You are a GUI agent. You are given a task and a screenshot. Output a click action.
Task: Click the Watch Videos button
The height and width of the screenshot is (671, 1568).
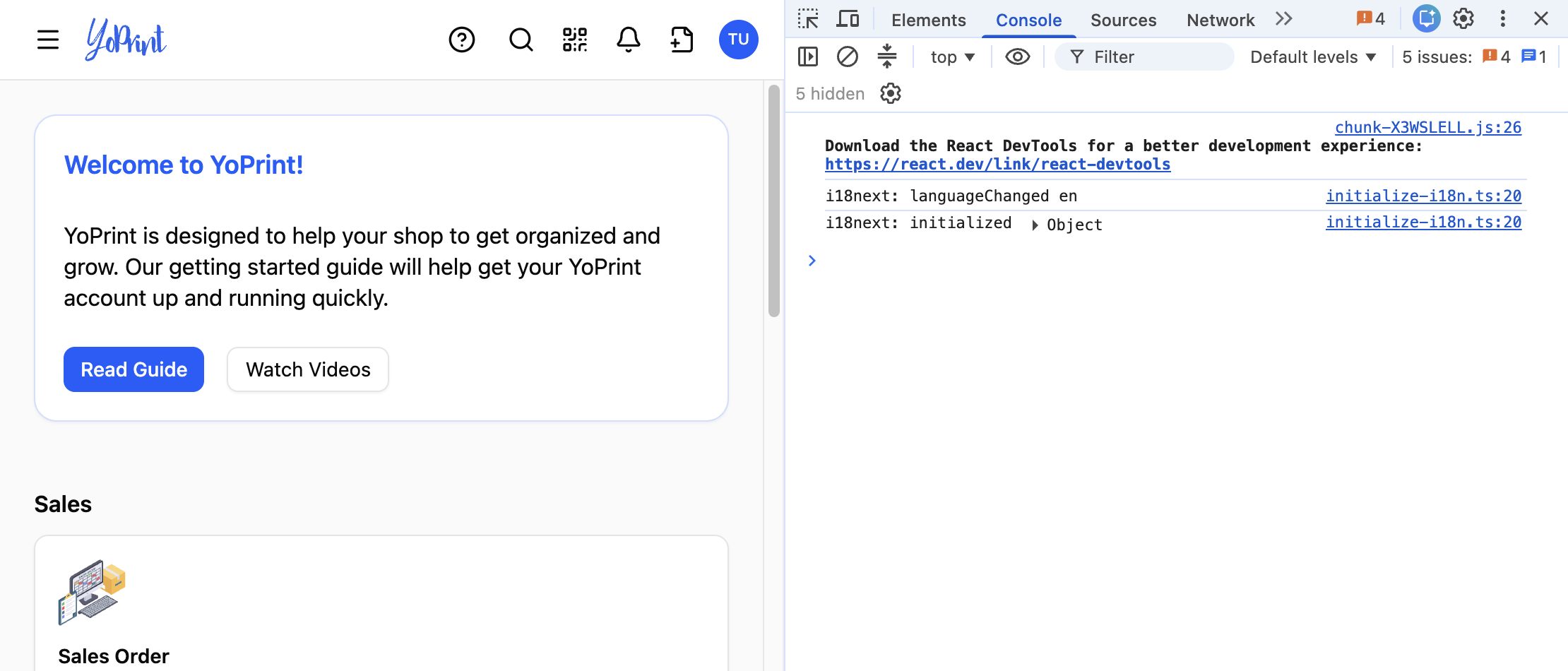coord(308,369)
